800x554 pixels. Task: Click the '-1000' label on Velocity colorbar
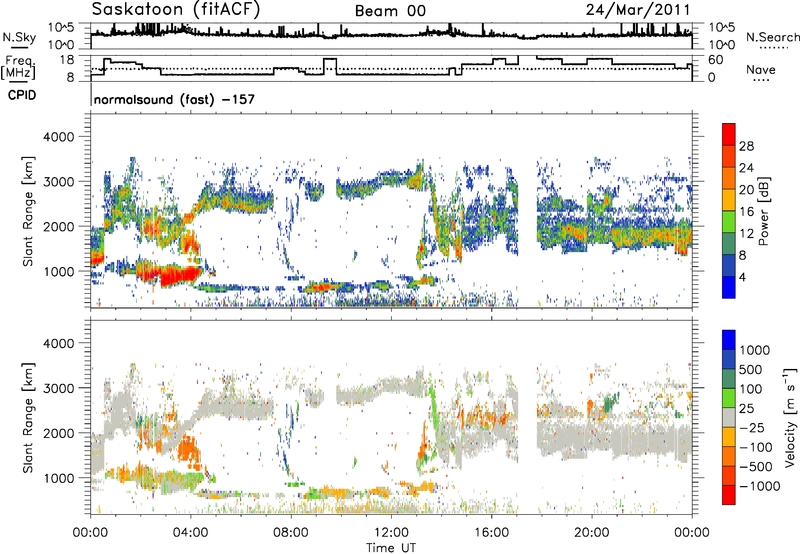(x=760, y=486)
